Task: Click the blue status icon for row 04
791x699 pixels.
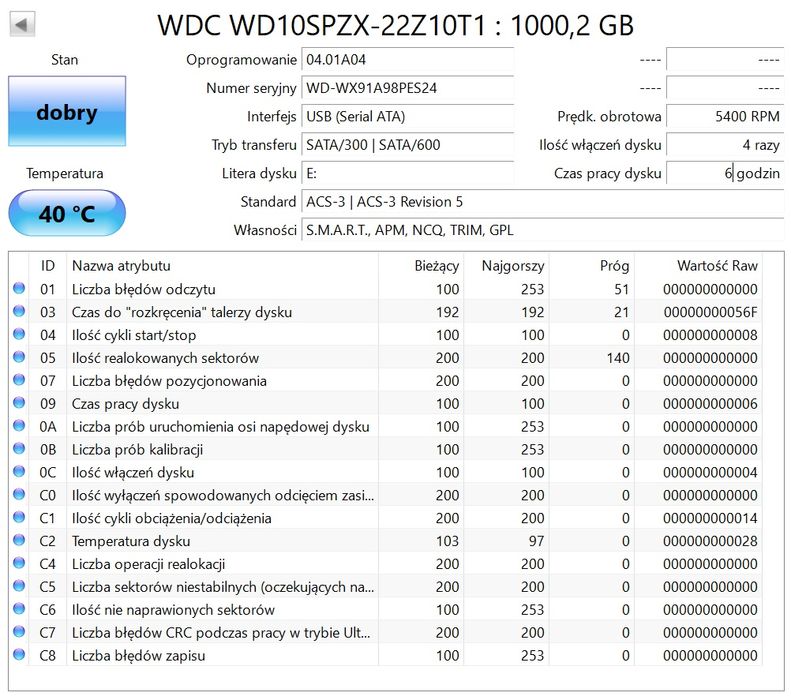Action: [x=19, y=334]
